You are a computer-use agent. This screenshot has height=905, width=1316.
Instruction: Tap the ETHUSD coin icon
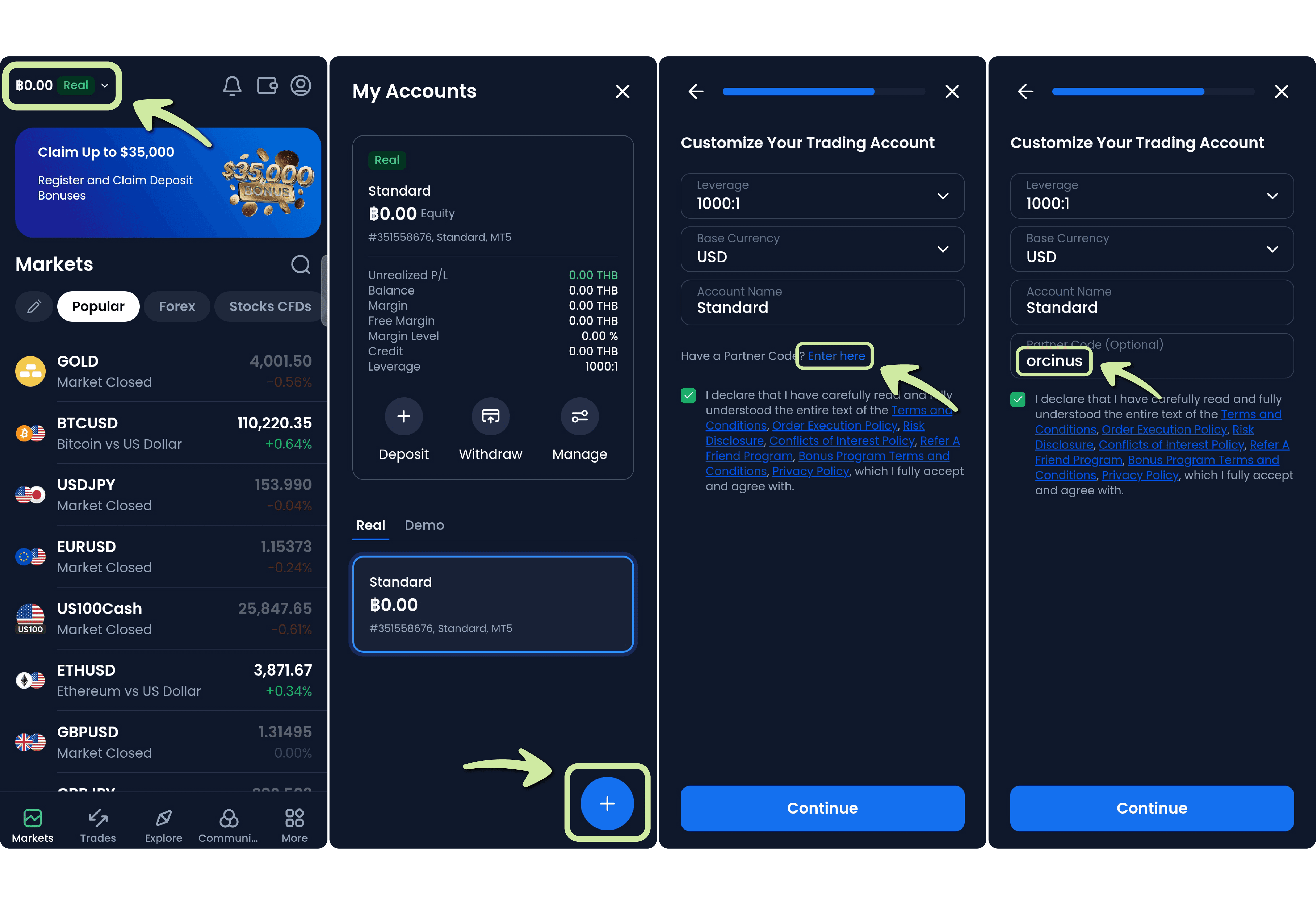click(30, 681)
